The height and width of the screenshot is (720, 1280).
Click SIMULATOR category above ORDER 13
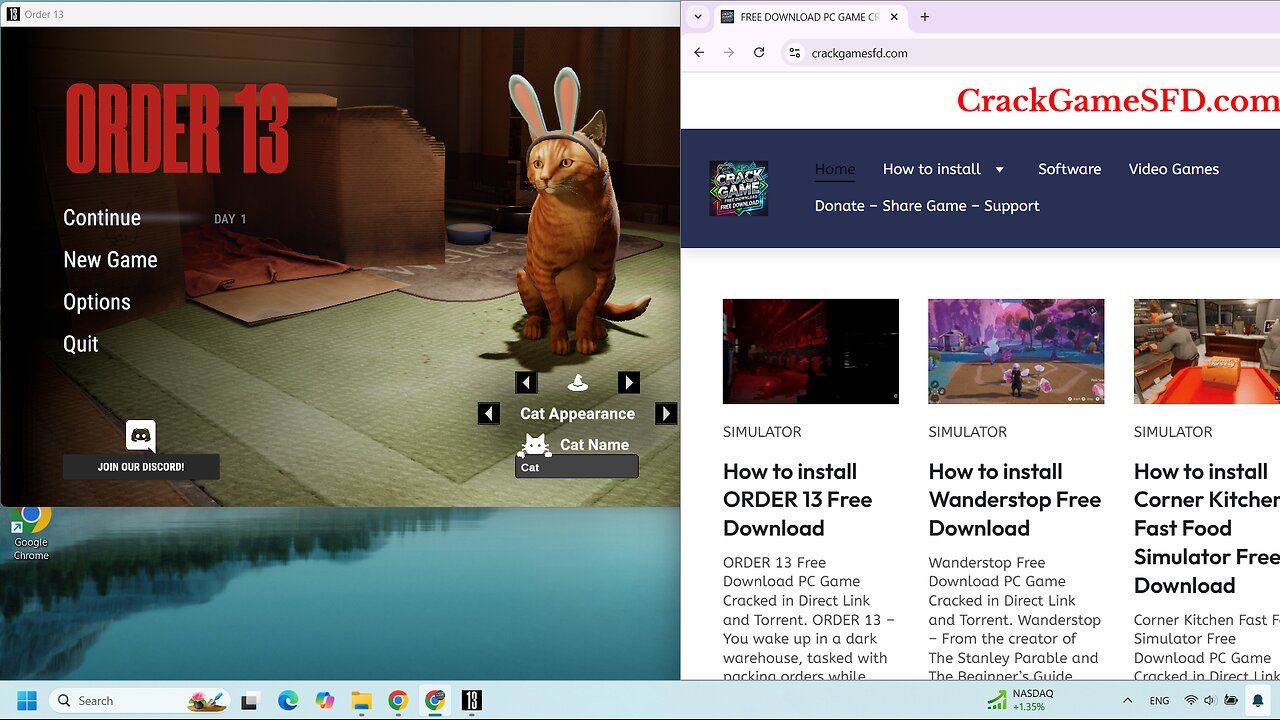pos(762,432)
